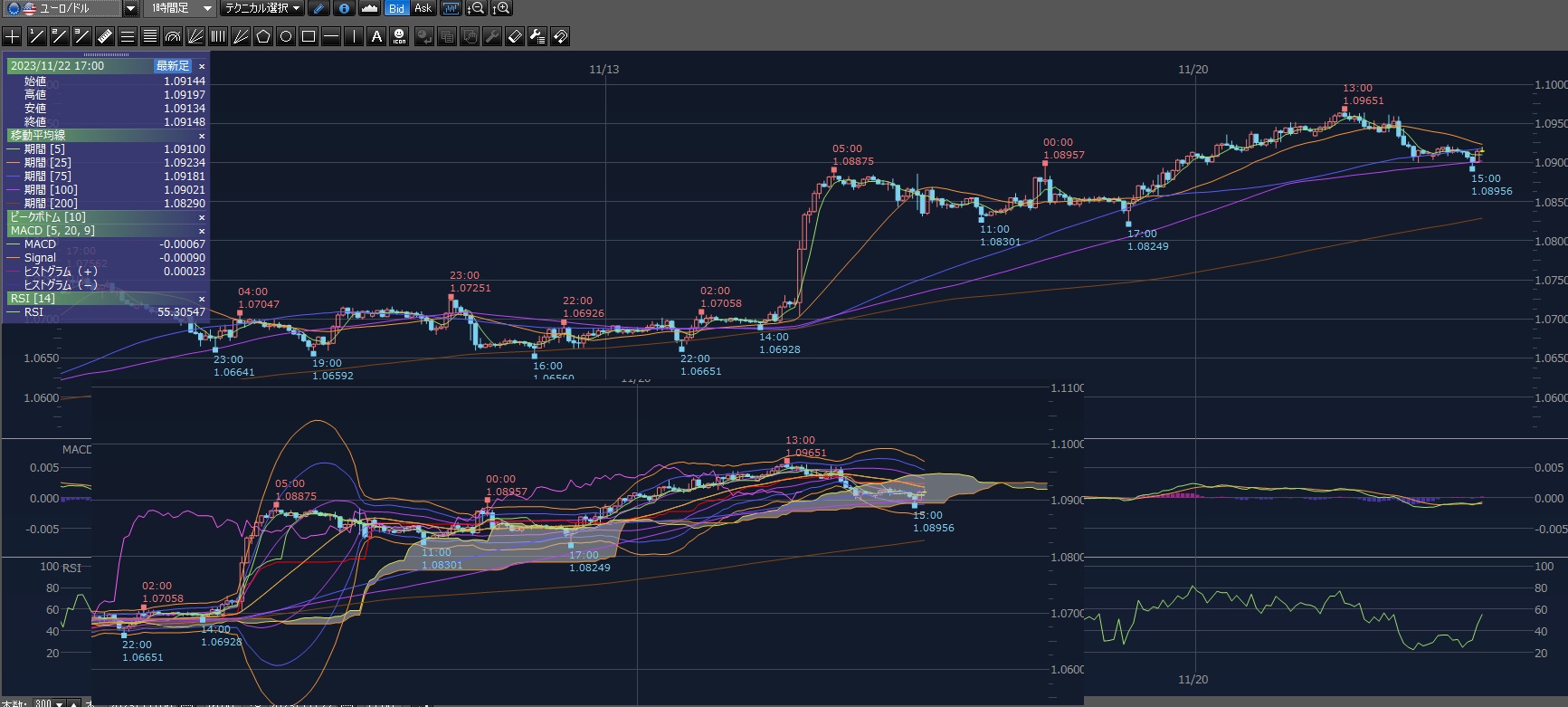Remove the RSI [14] indicator

click(x=202, y=299)
